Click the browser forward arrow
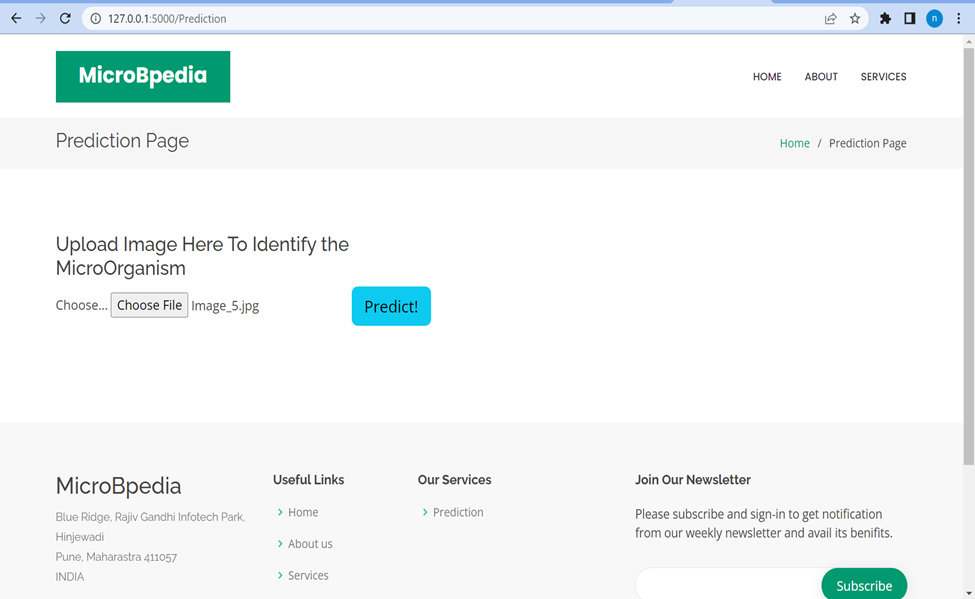The image size is (975, 599). [40, 17]
